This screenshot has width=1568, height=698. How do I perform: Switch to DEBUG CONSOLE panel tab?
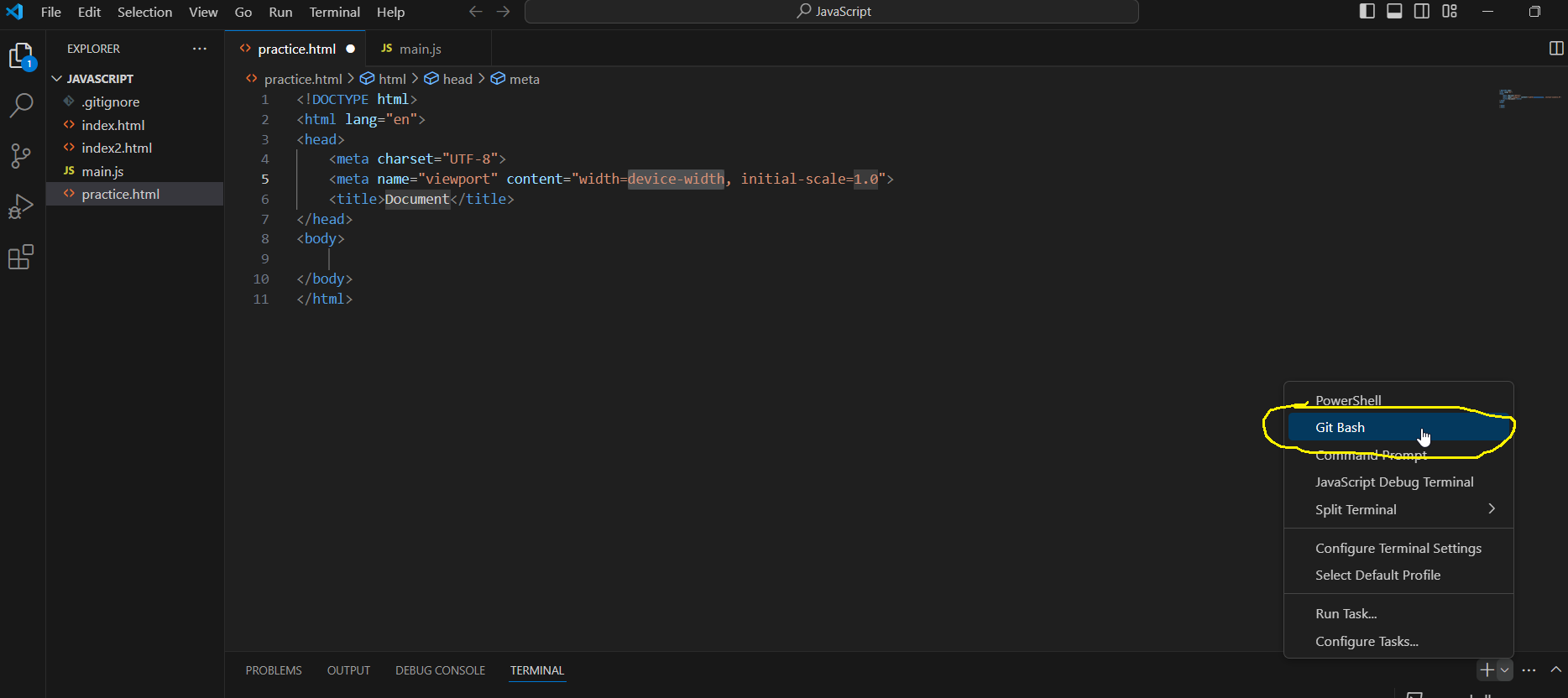[x=440, y=670]
